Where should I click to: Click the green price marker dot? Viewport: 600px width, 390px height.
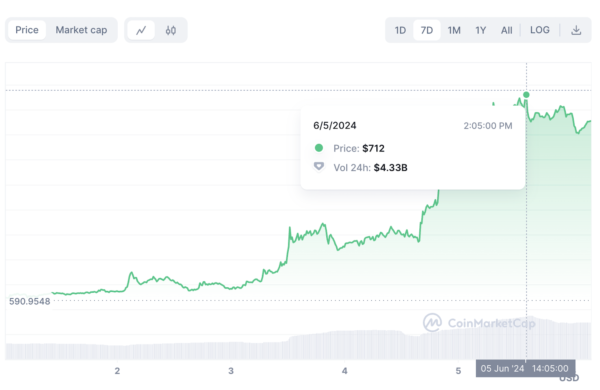[526, 95]
